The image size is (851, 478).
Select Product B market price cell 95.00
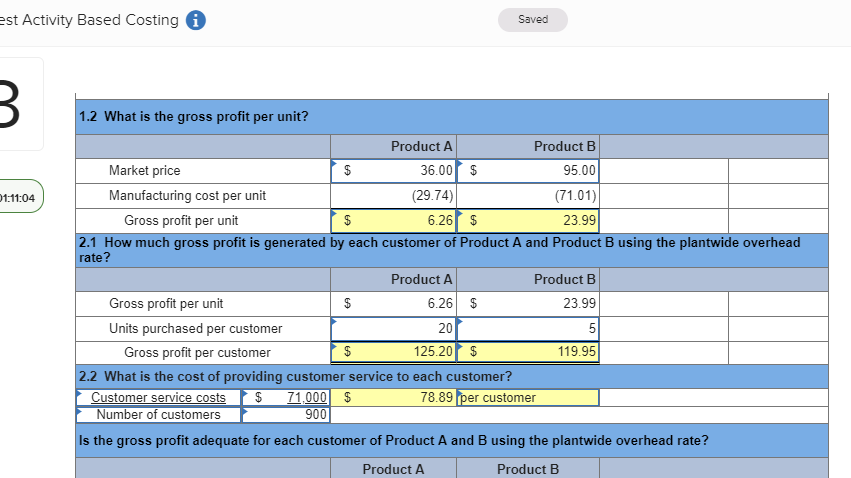tap(528, 170)
